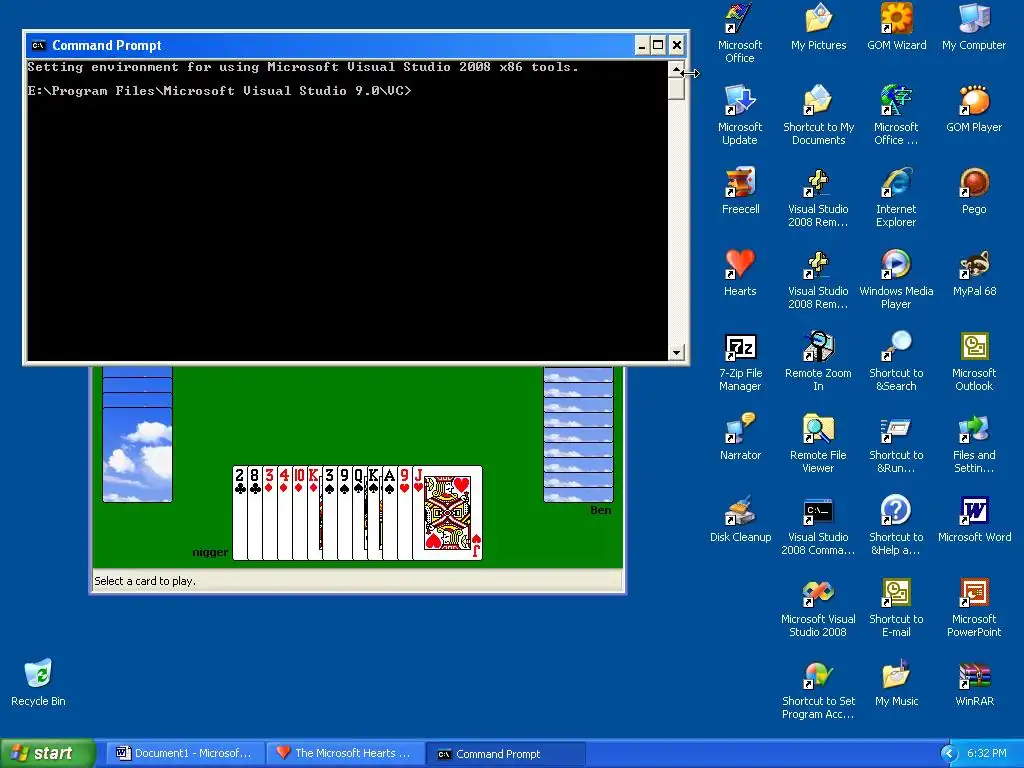Expand hidden tray icons arrow

949,754
